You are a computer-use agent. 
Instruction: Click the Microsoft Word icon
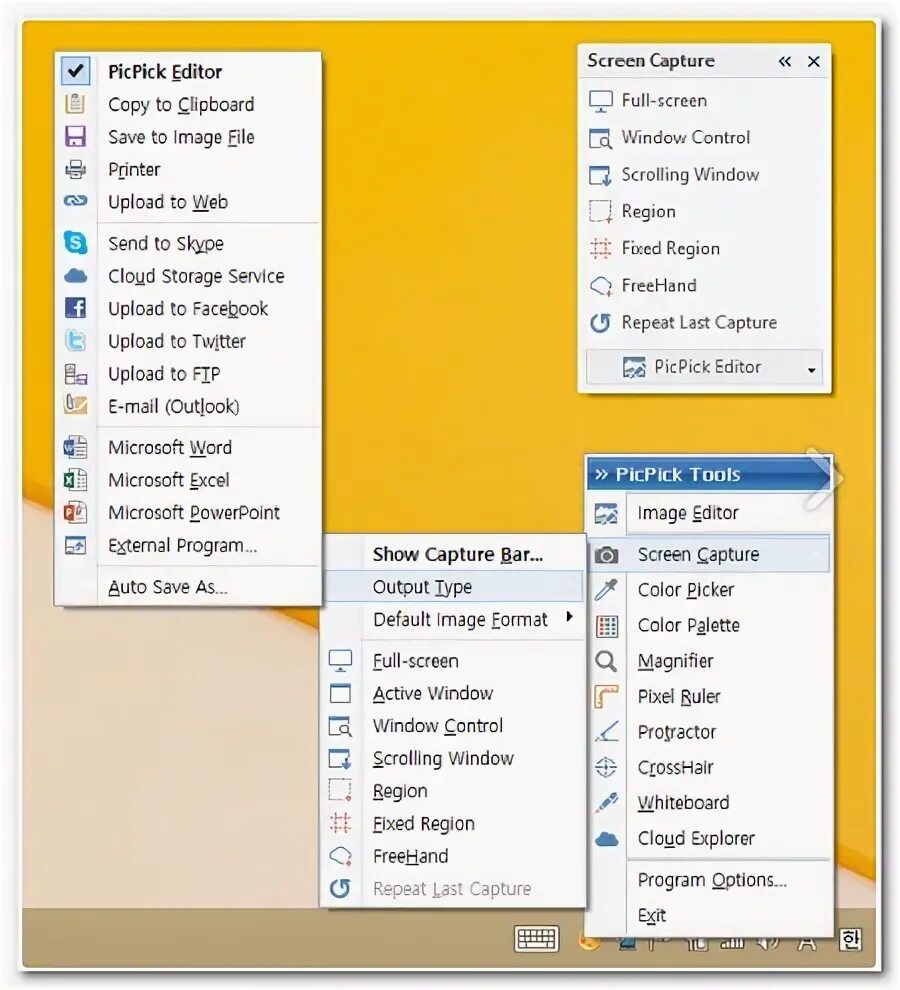click(x=75, y=447)
